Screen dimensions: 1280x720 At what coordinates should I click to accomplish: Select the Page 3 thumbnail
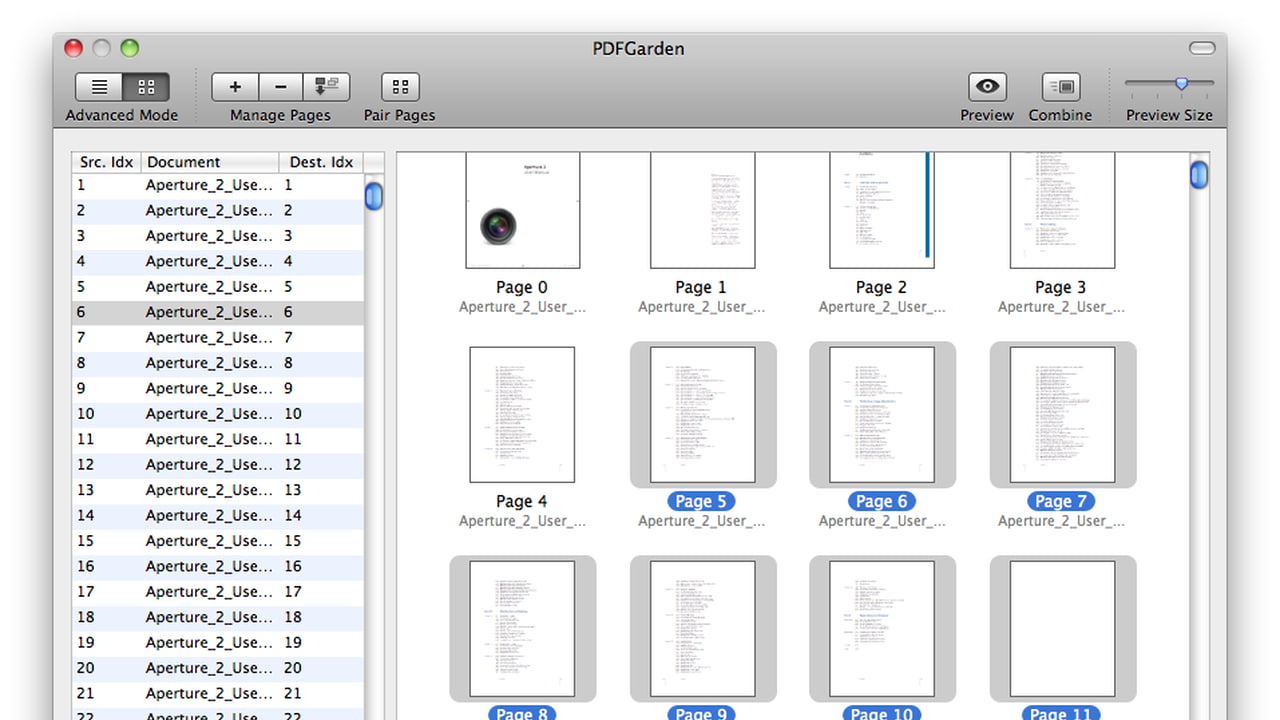1062,210
